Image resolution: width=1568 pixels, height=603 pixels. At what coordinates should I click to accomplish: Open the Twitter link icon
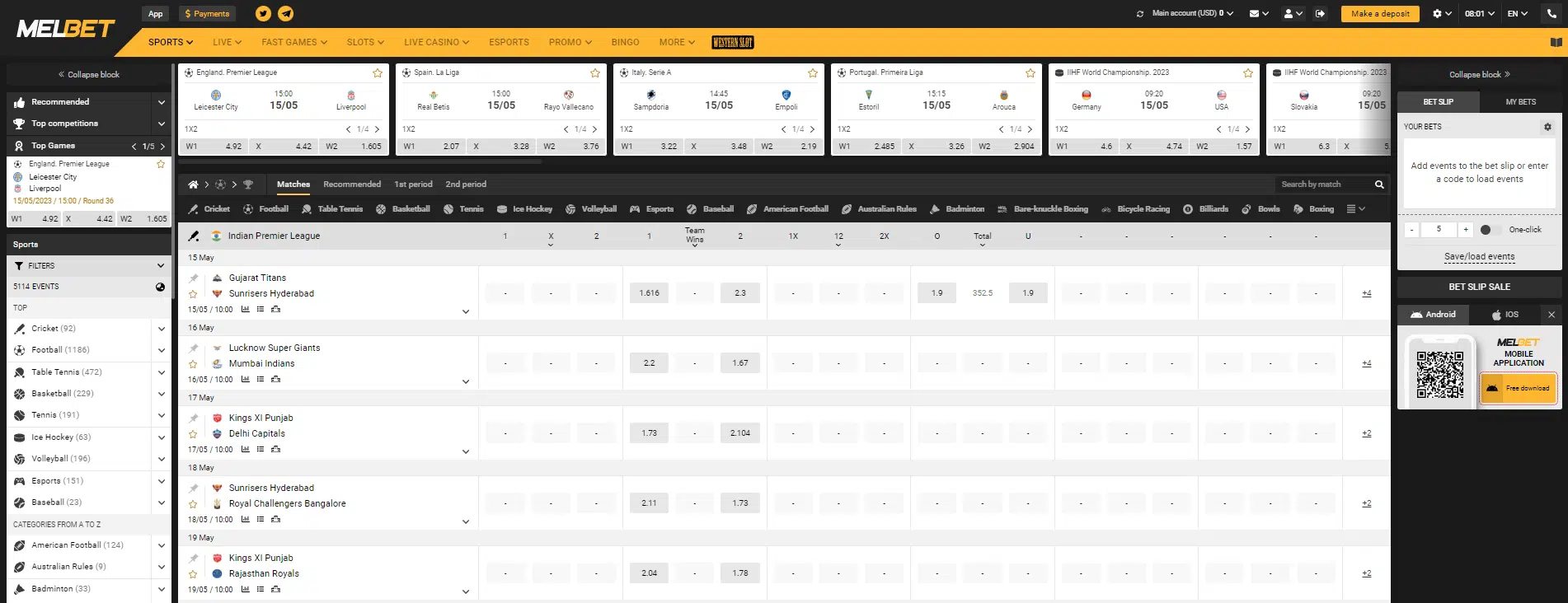(263, 13)
